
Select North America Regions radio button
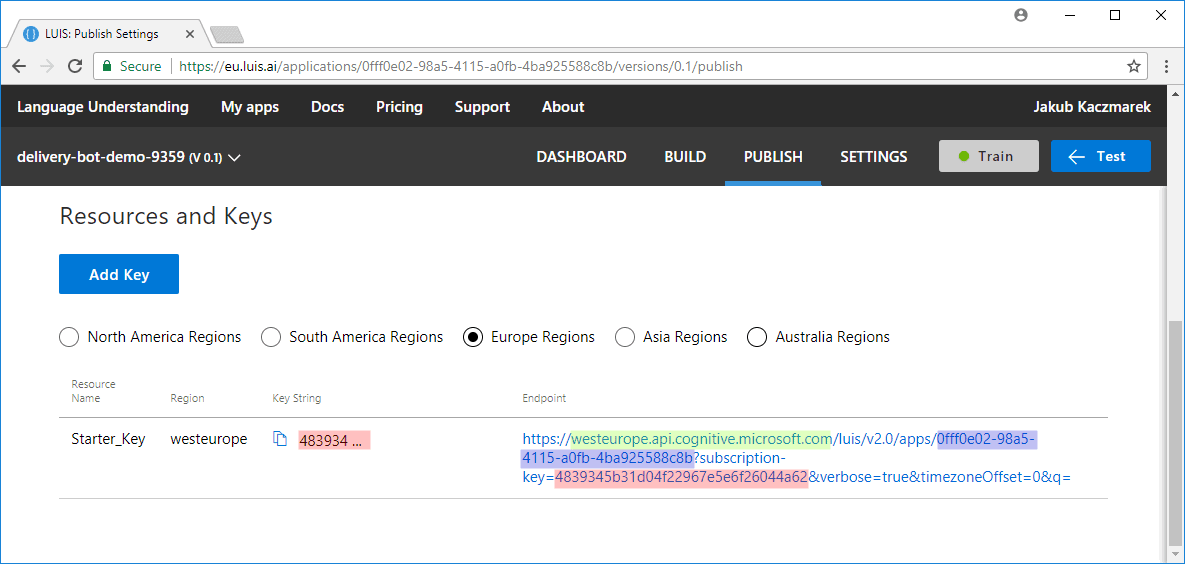(x=69, y=337)
